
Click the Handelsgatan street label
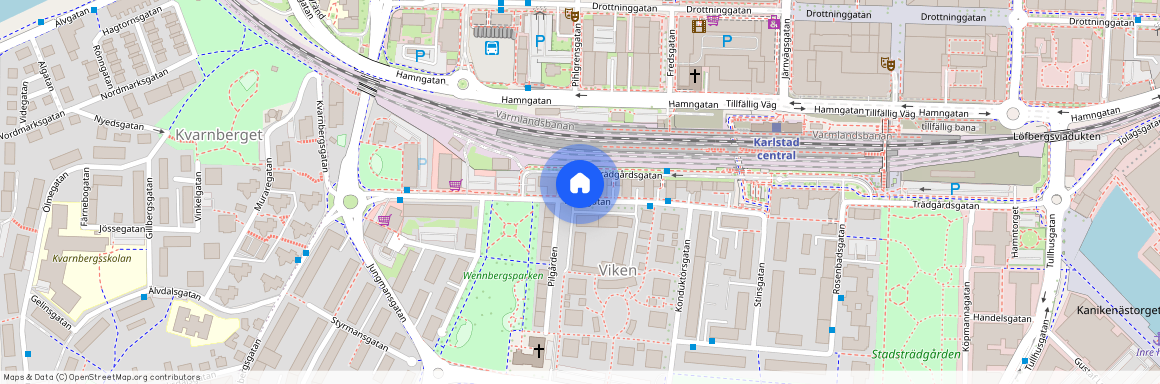[1002, 318]
